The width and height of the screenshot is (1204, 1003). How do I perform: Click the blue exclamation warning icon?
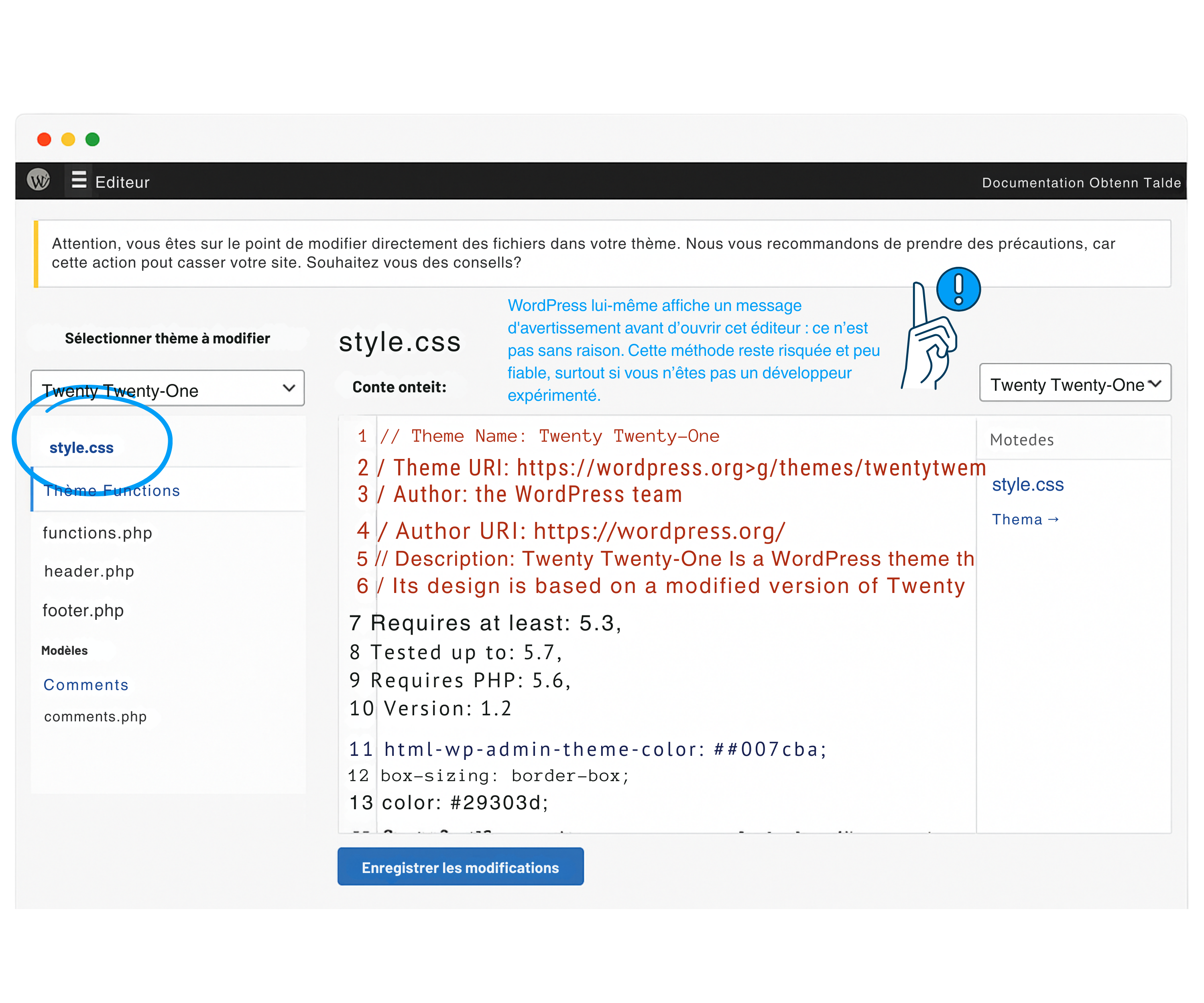pos(959,289)
